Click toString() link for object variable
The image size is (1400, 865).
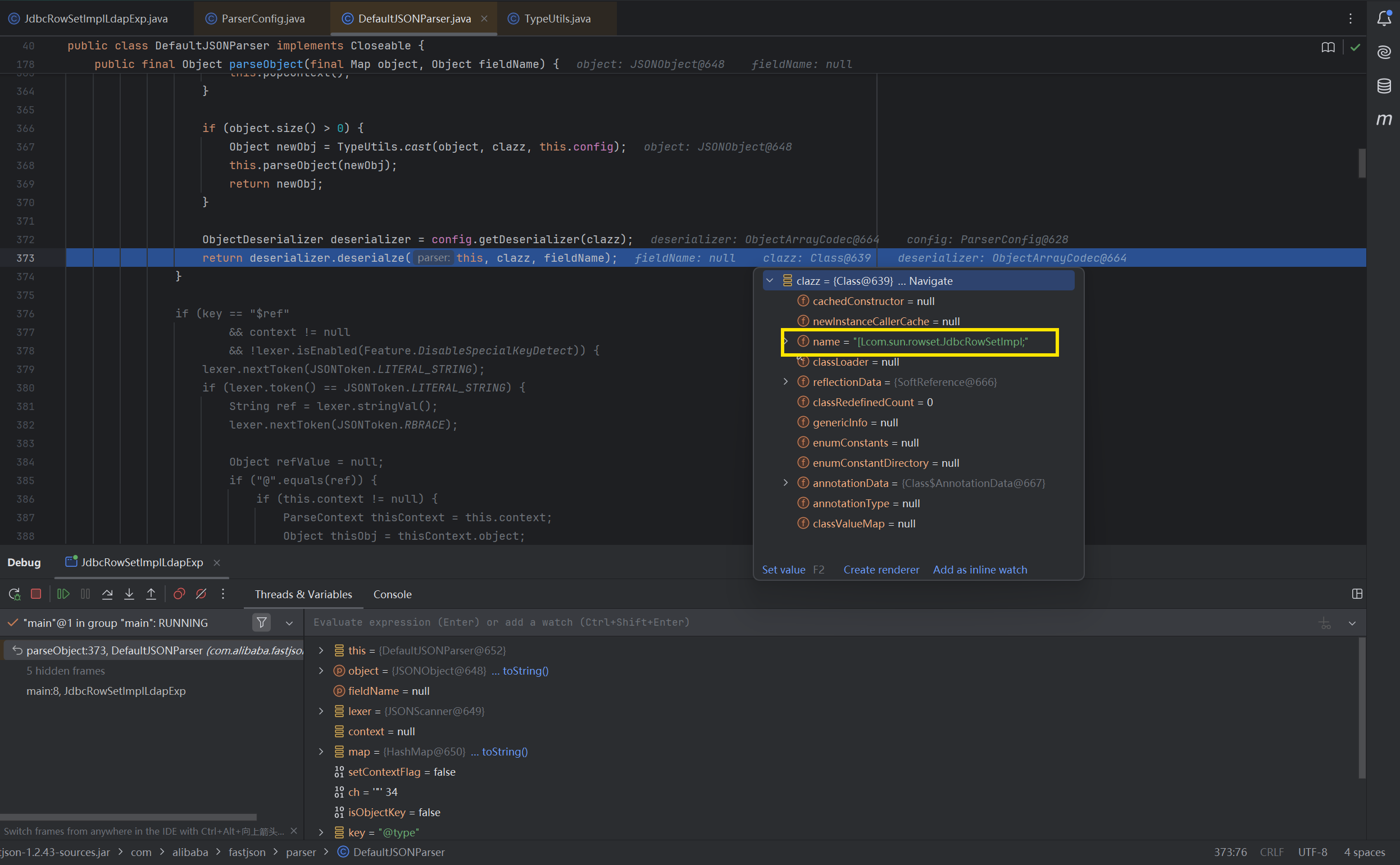click(525, 671)
